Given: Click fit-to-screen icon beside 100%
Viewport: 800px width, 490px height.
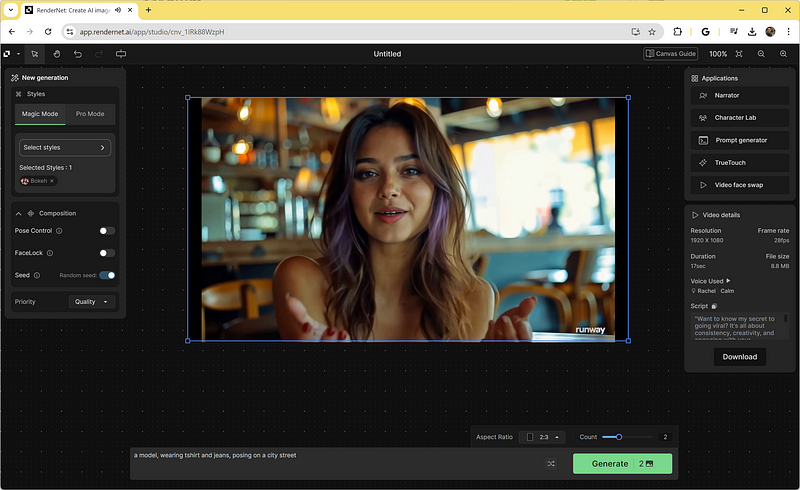Looking at the screenshot, I should 739,54.
